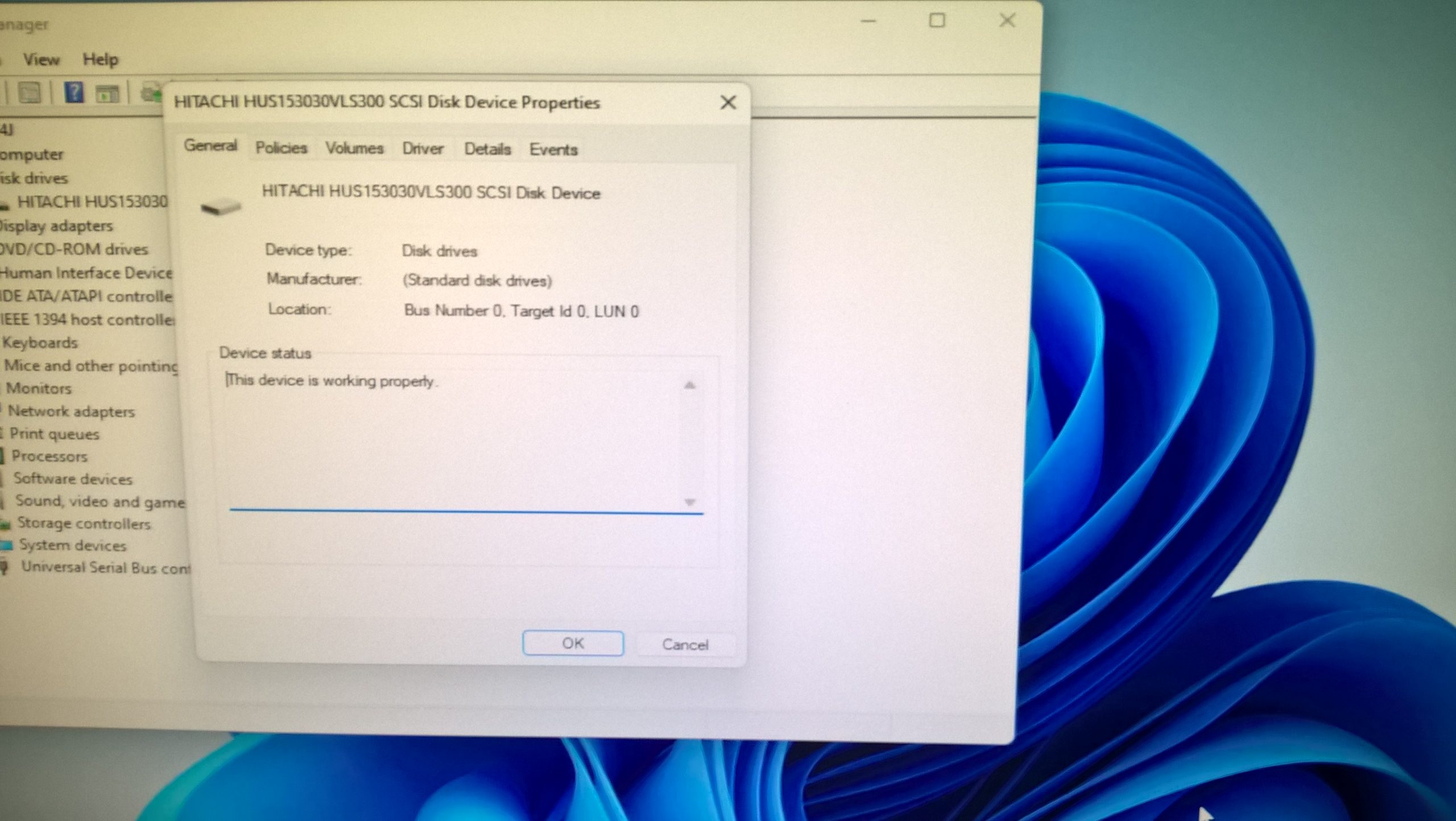Image resolution: width=1456 pixels, height=821 pixels.
Task: Click the Properties sheet icon in Device Manager toolbar
Action: coord(29,92)
